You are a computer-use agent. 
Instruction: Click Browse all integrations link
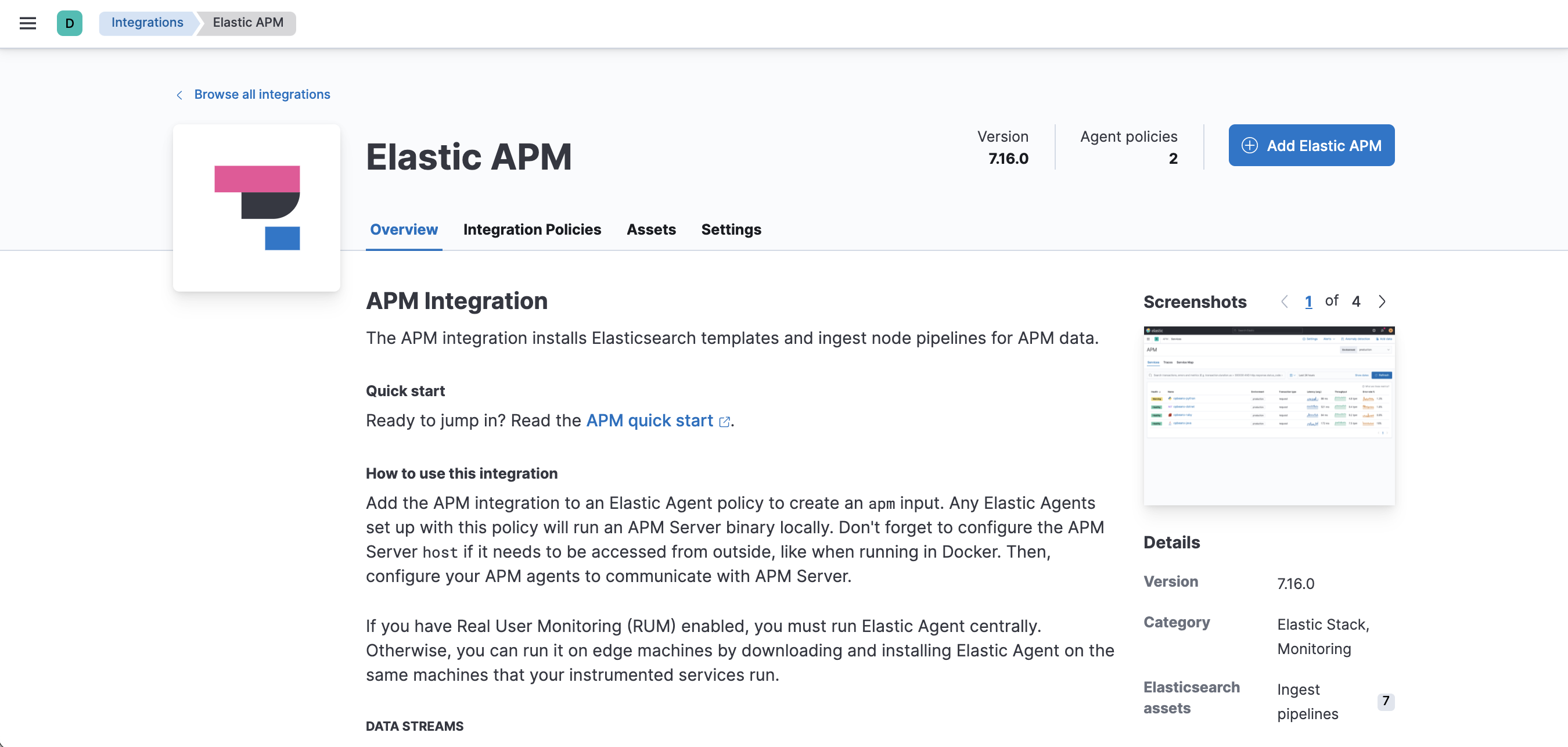262,93
